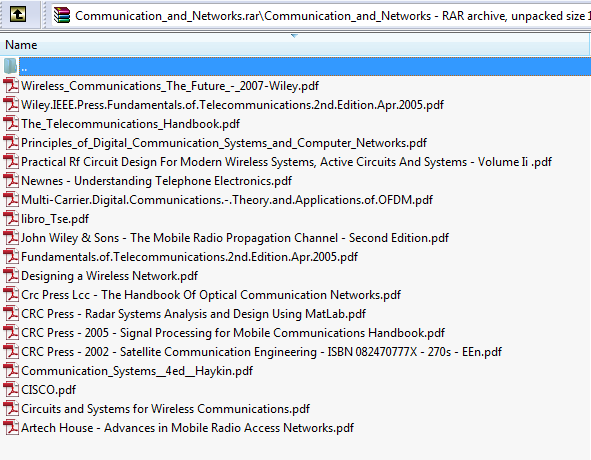The image size is (591, 460).
Task: Select Communication_Systems__4ed__Haykin.pdf
Action: [x=137, y=371]
